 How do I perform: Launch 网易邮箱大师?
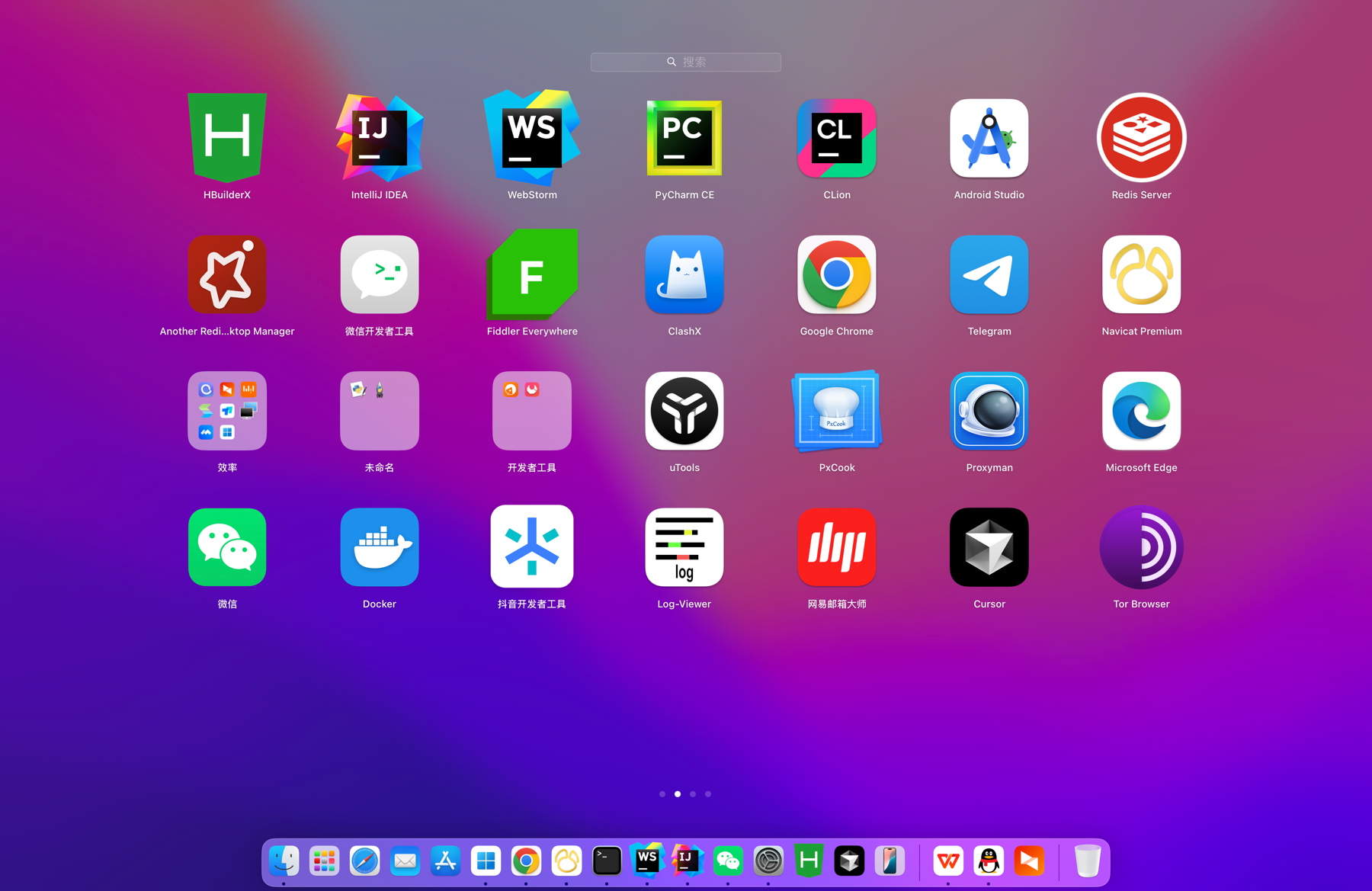tap(837, 547)
